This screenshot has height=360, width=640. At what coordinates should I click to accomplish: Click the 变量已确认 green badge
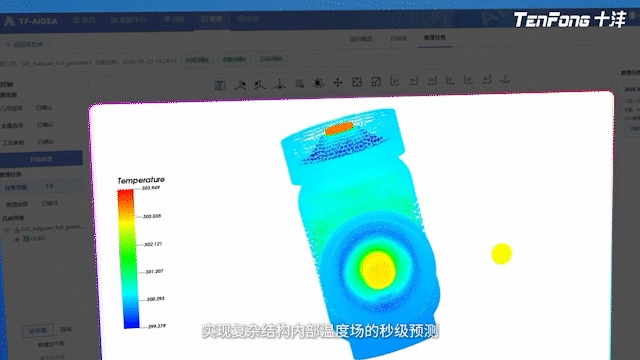point(234,60)
